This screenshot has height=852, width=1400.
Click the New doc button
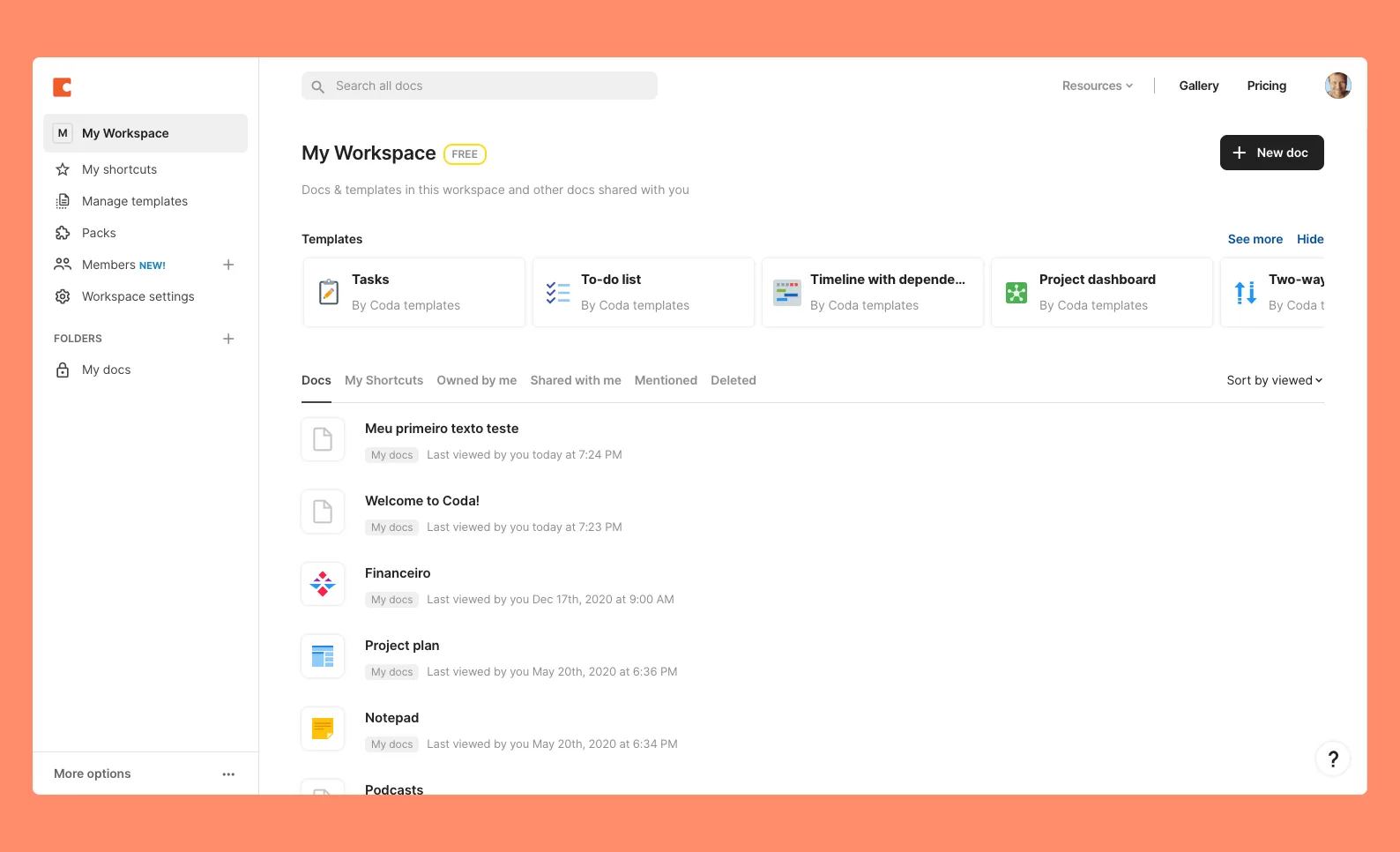coord(1271,153)
